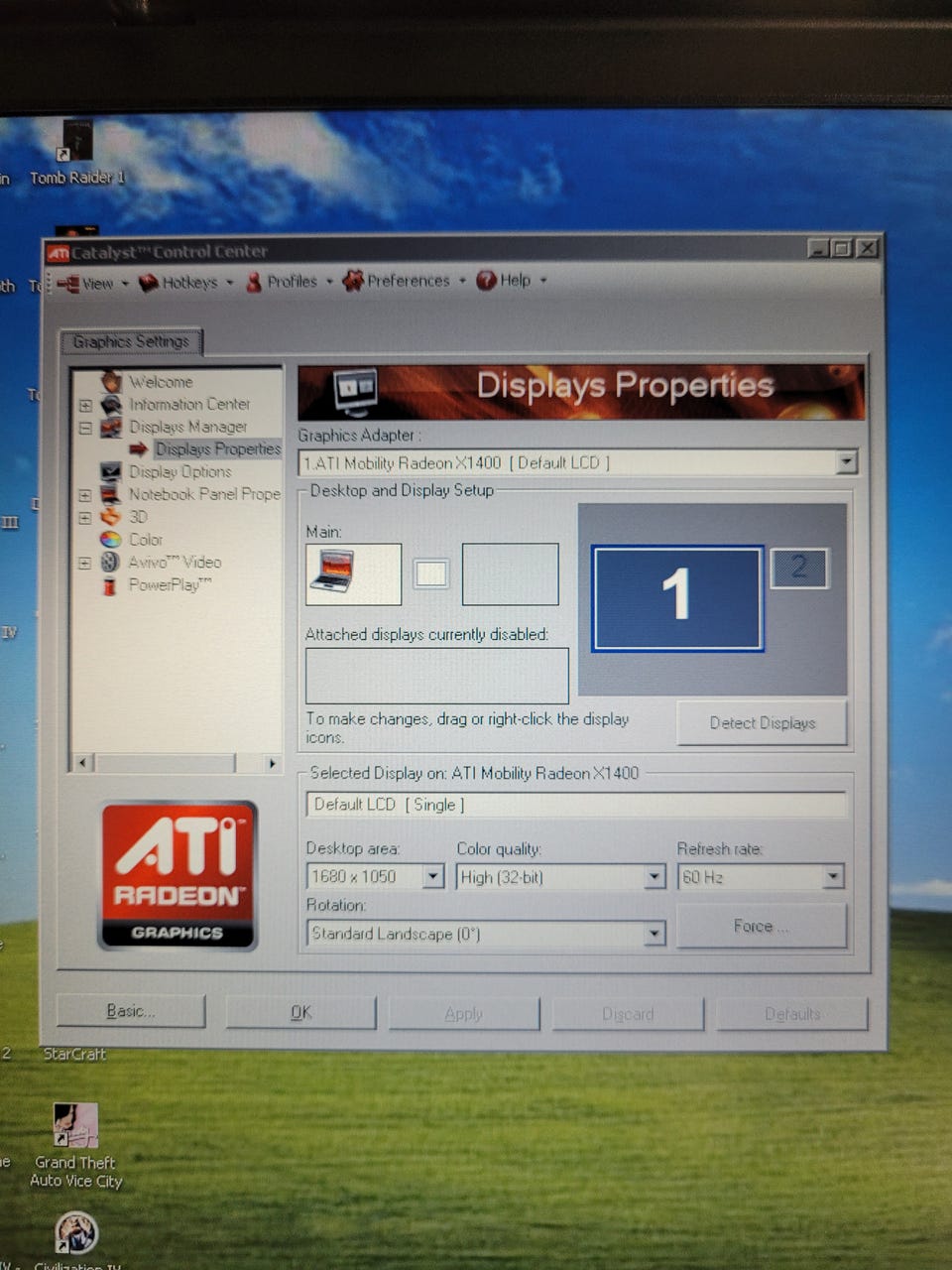Click the PowerPlay icon
Viewport: 952px width, 1270px height.
(x=111, y=584)
